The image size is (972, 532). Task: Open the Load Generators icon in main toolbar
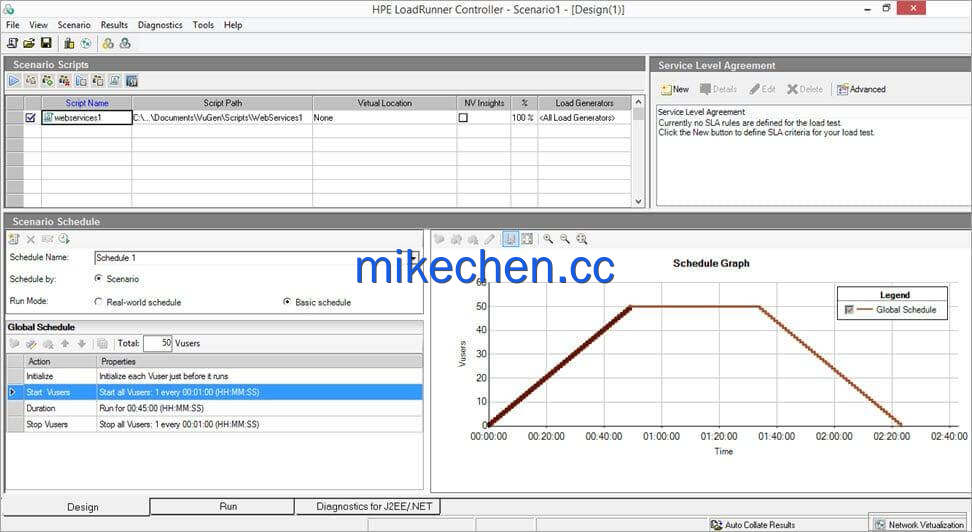69,43
